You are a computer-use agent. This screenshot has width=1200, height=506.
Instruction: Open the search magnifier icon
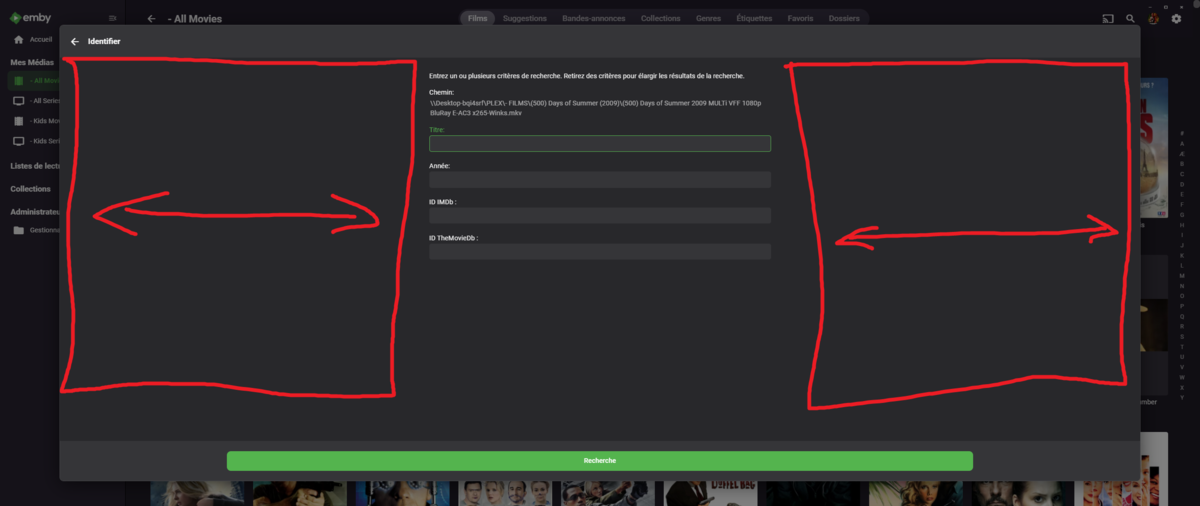(x=1130, y=18)
